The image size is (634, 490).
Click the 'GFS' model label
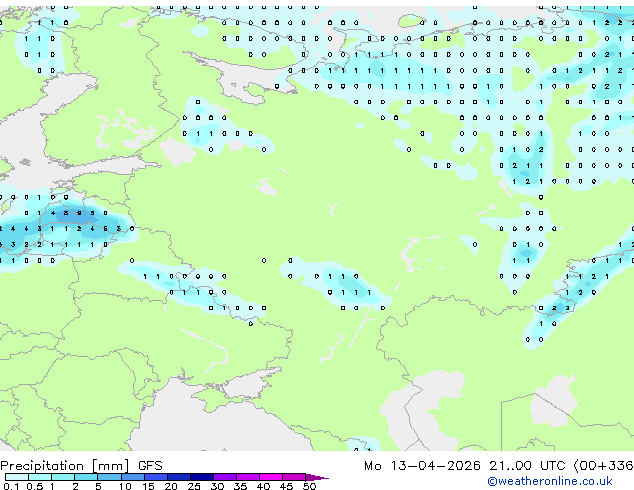pyautogui.click(x=150, y=466)
